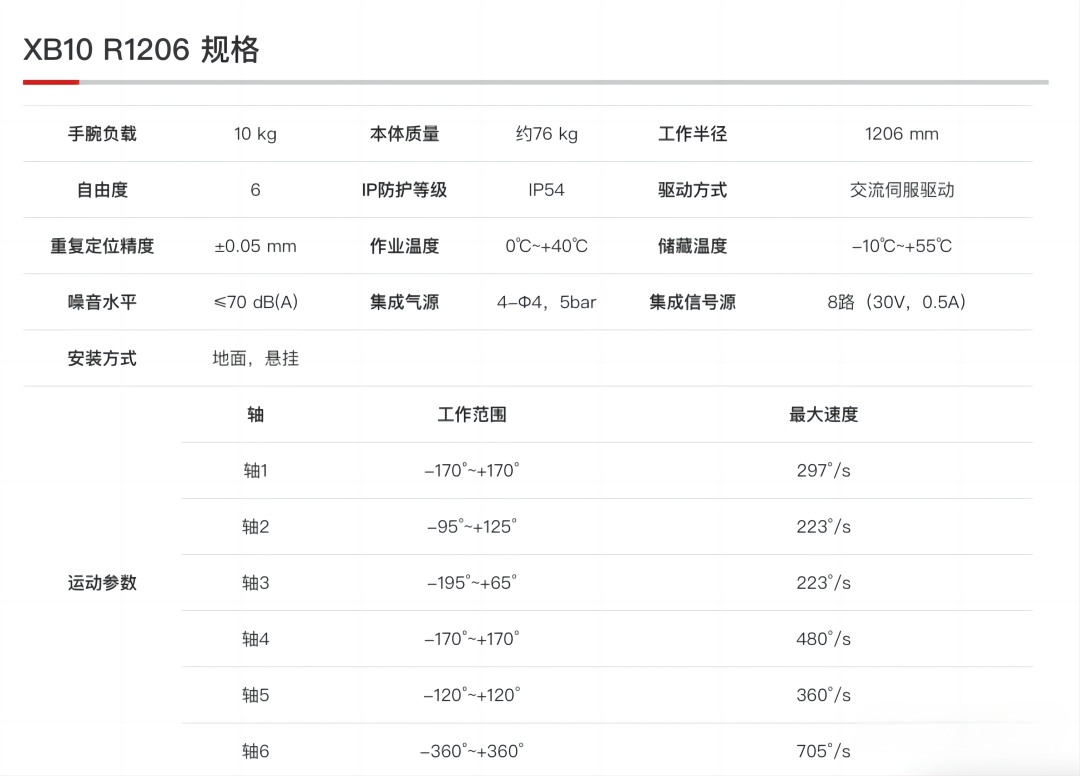Select the -10℃~+55℃ storage temperature value
This screenshot has width=1080, height=776.
click(x=901, y=246)
